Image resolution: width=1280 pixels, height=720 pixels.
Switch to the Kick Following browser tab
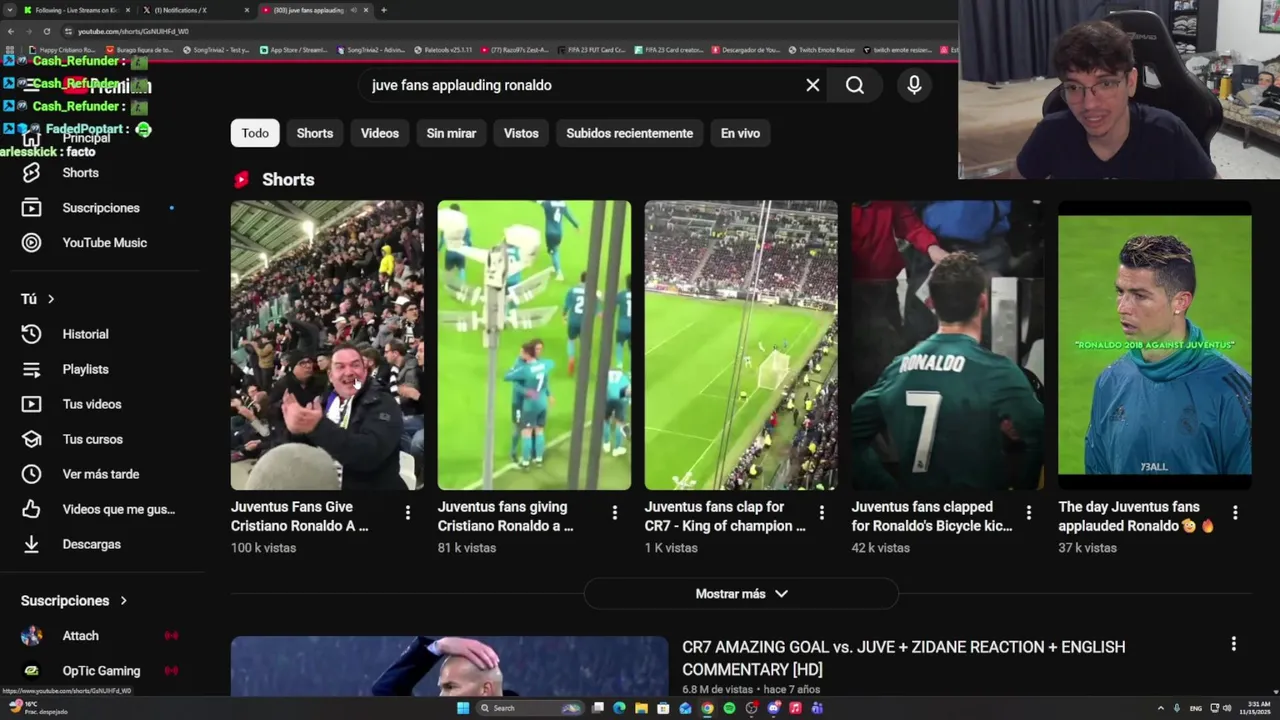point(76,10)
